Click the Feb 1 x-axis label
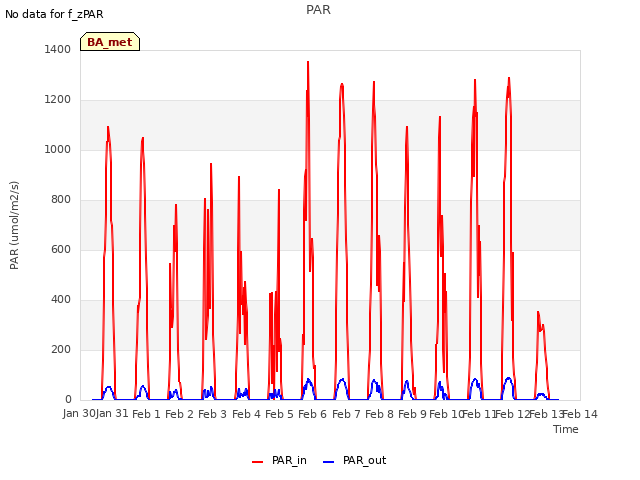The height and width of the screenshot is (480, 640). pyautogui.click(x=146, y=414)
